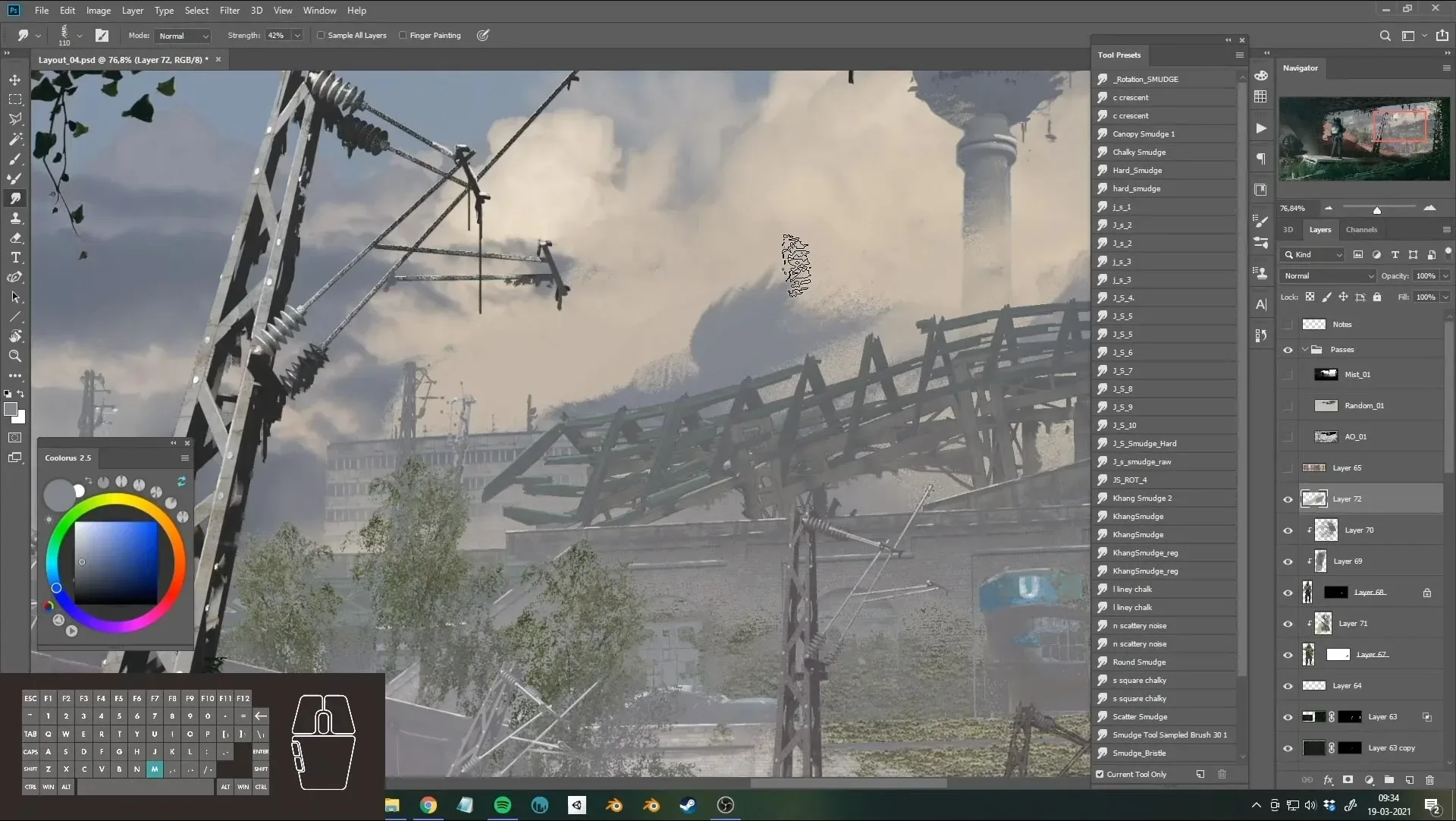The image size is (1456, 821).
Task: Hide Layer 64 visibility eye
Action: click(1288, 686)
